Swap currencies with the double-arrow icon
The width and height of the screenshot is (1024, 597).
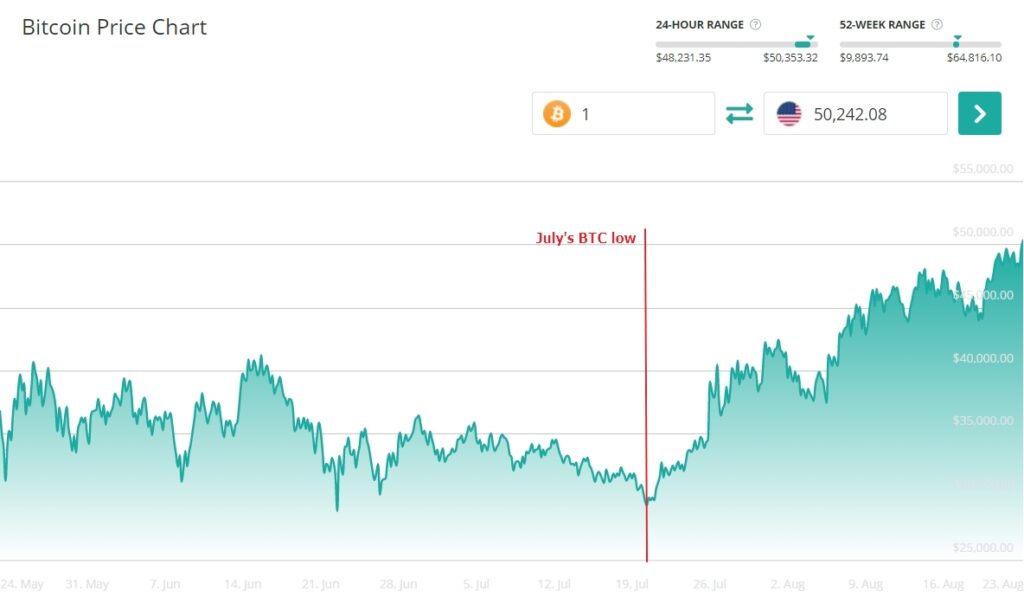click(x=739, y=114)
